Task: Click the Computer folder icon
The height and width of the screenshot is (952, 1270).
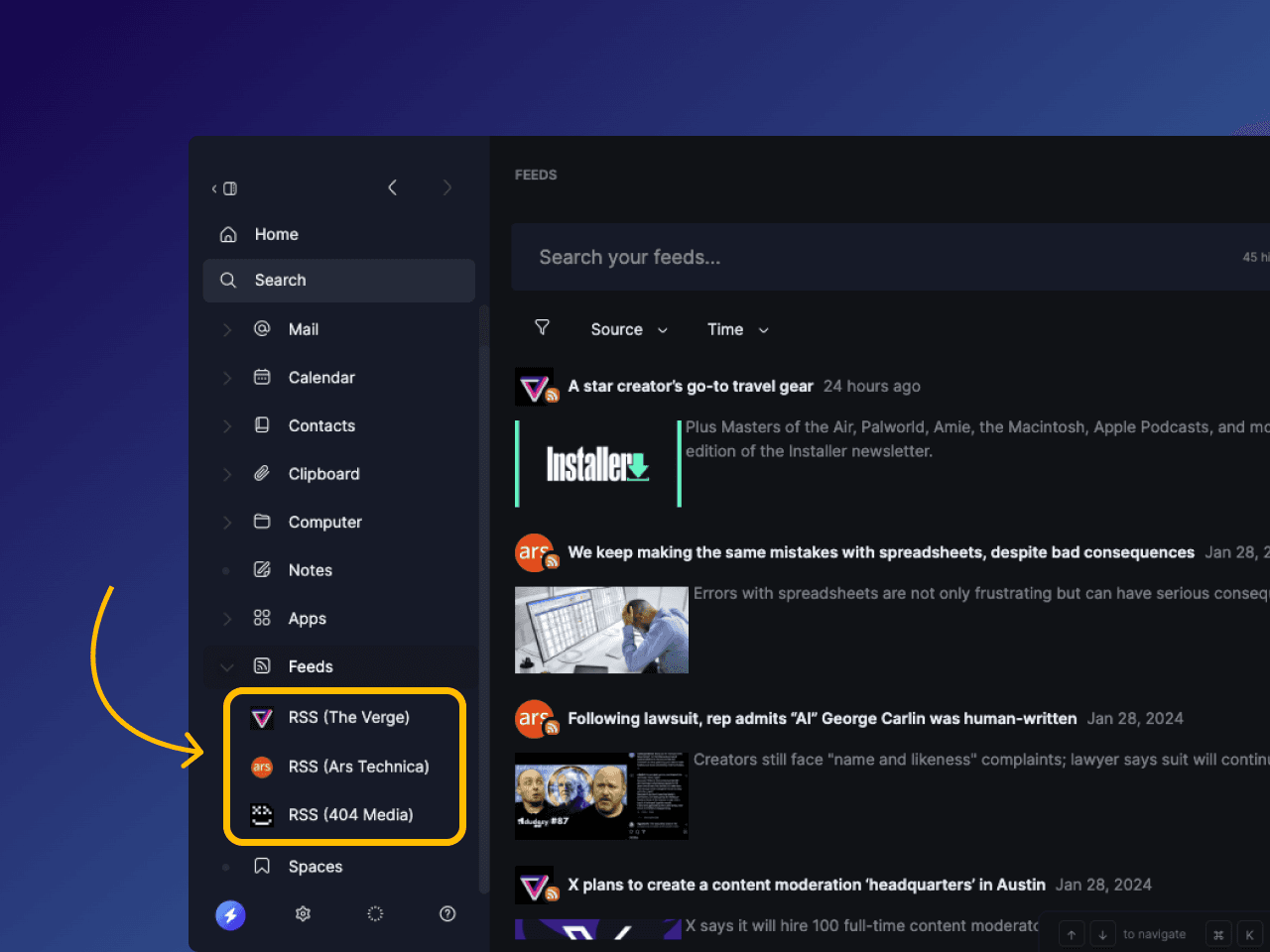Action: [x=262, y=522]
